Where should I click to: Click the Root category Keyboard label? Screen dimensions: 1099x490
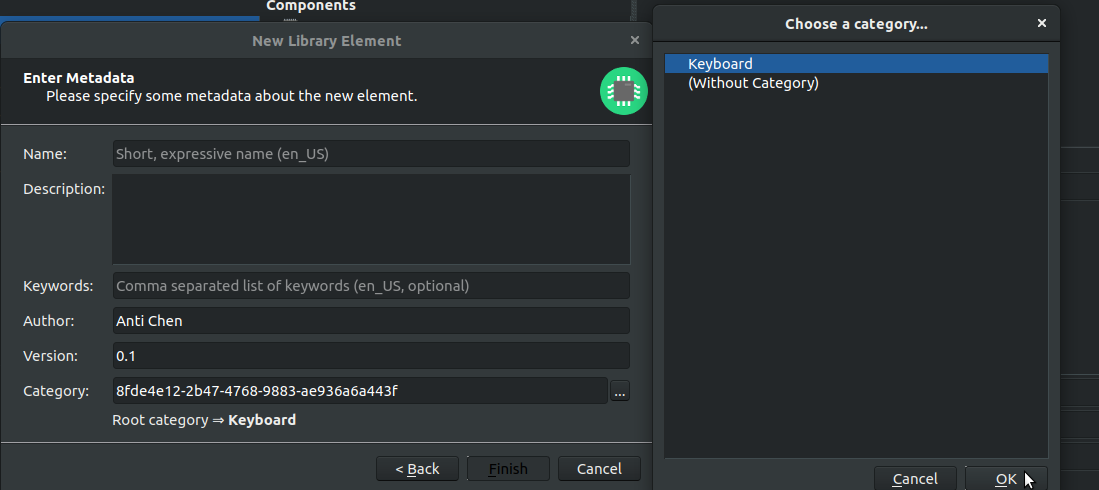coord(204,420)
